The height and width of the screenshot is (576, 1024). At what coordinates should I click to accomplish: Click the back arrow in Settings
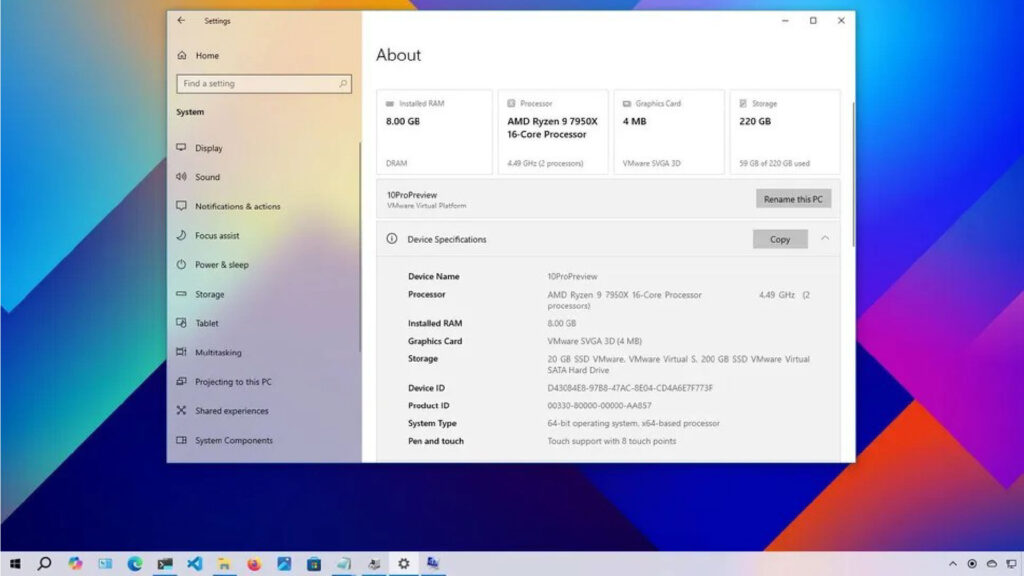pyautogui.click(x=181, y=20)
